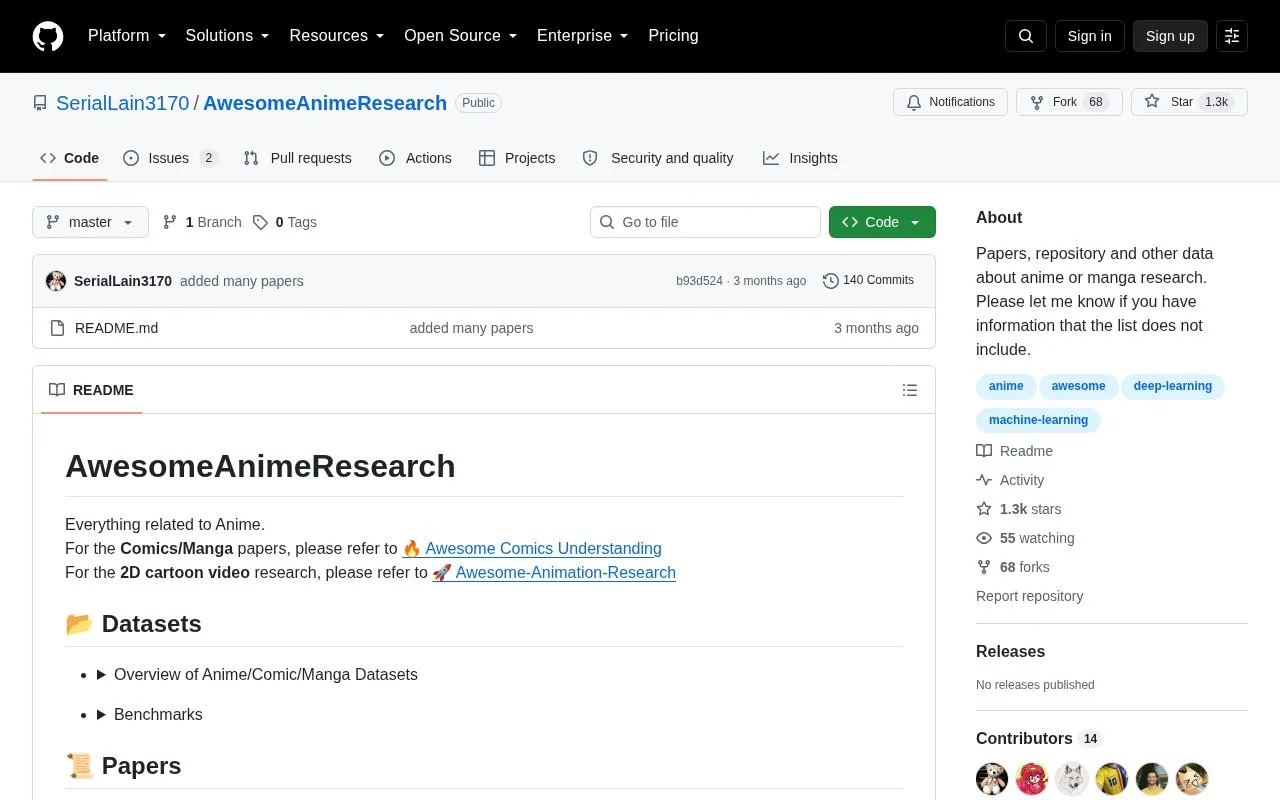Star the repository
Viewport: 1280px width, 800px height.
click(x=1189, y=102)
